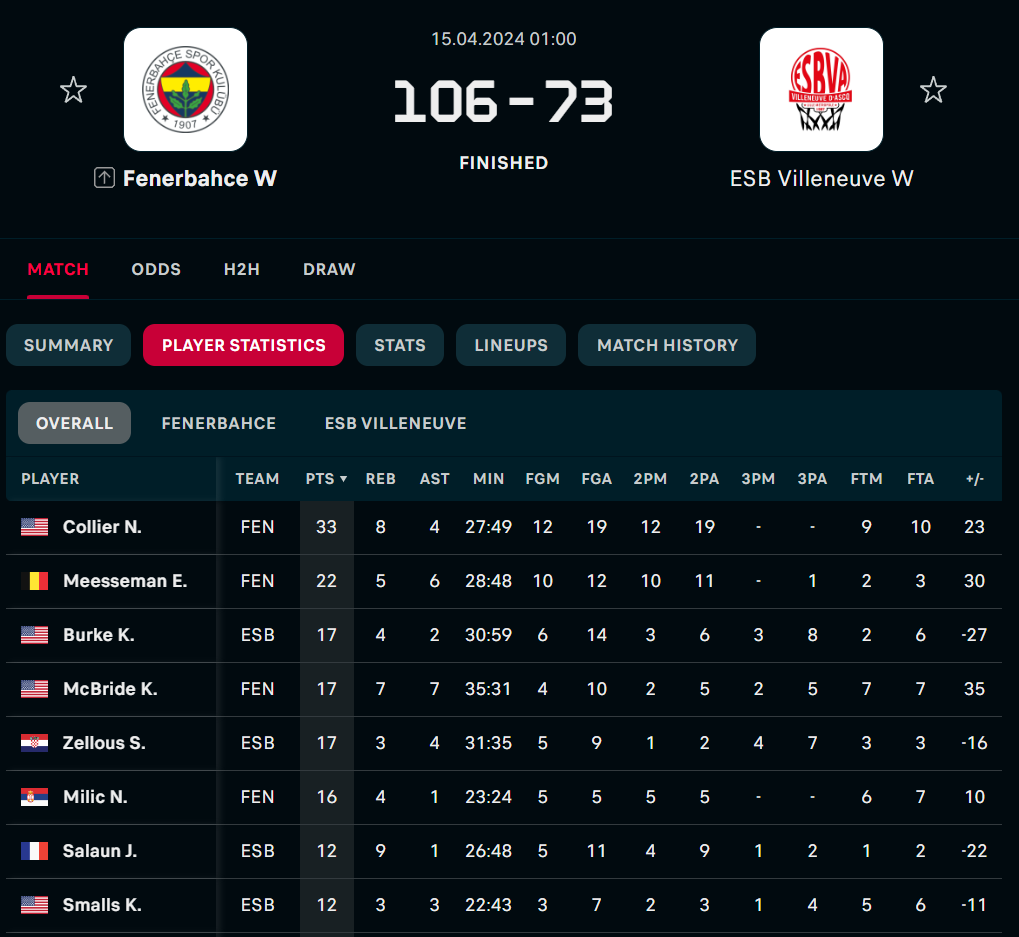Sort table by the +/- column header
Screen dimensions: 1019x937
pyautogui.click(x=974, y=479)
